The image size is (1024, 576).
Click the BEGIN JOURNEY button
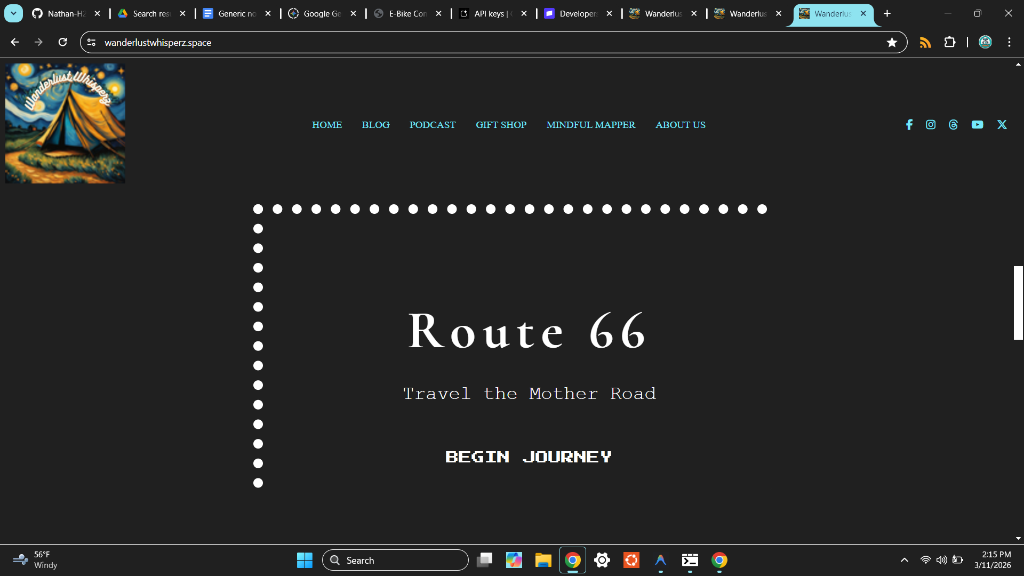[x=528, y=457]
